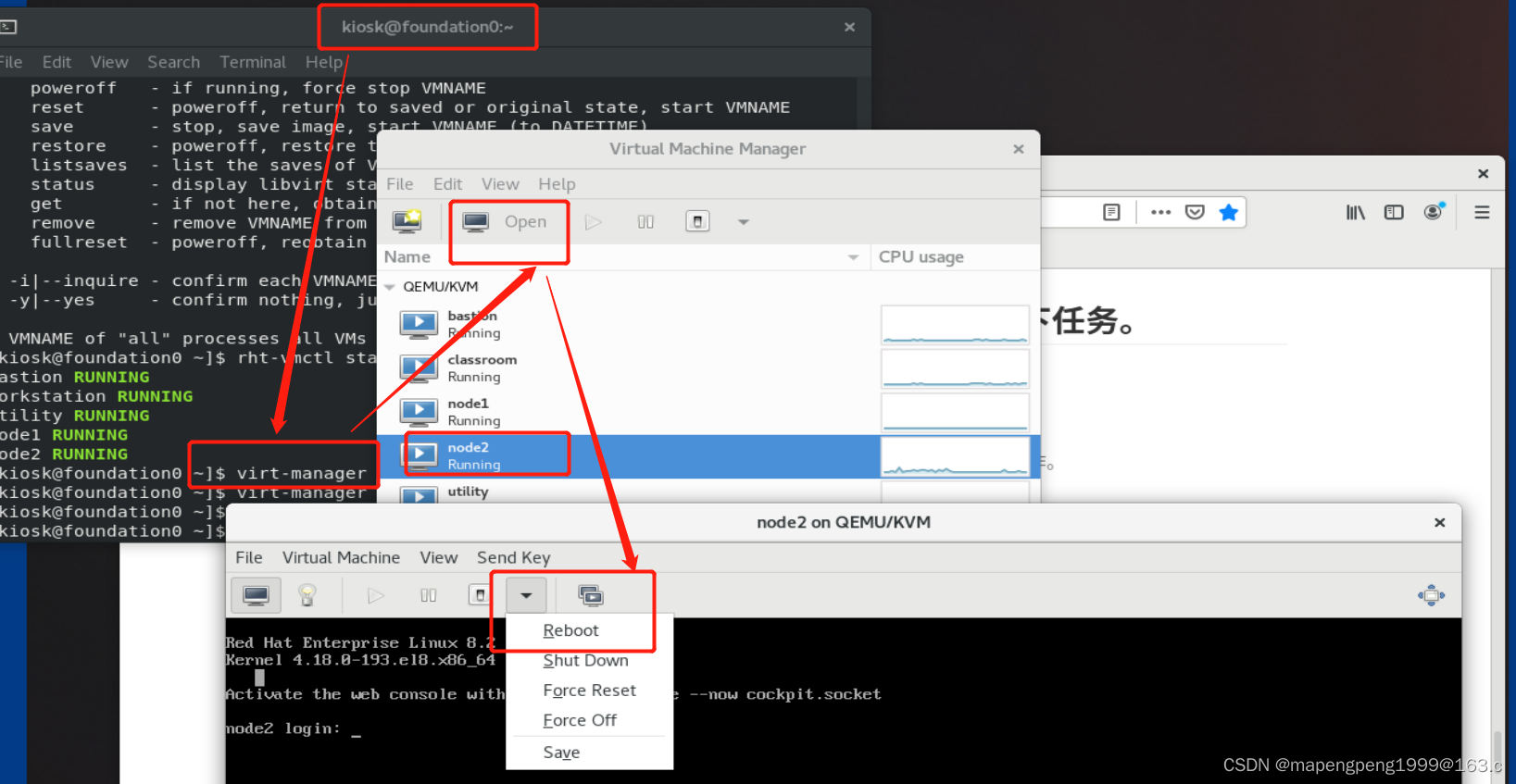
Task: Toggle the browser sidebar icon
Action: click(x=1394, y=212)
